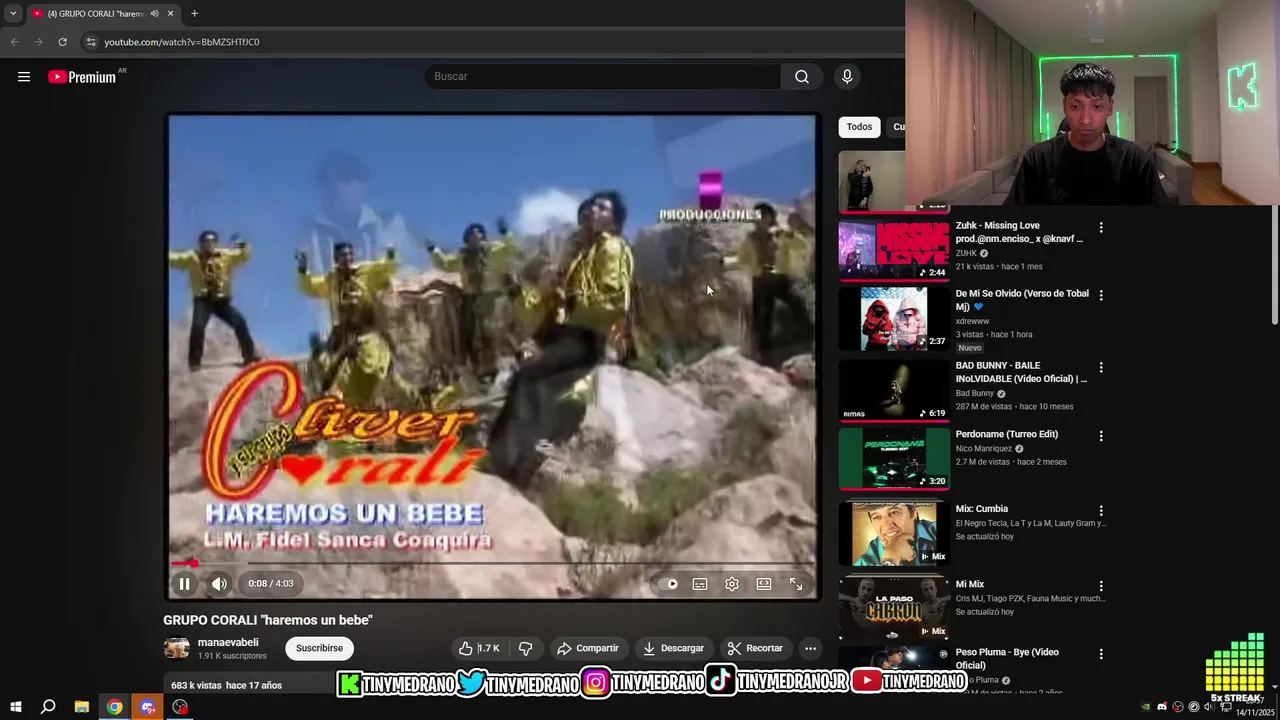The width and height of the screenshot is (1280, 720).
Task: Mute the tab audio speaker icon
Action: click(x=154, y=14)
